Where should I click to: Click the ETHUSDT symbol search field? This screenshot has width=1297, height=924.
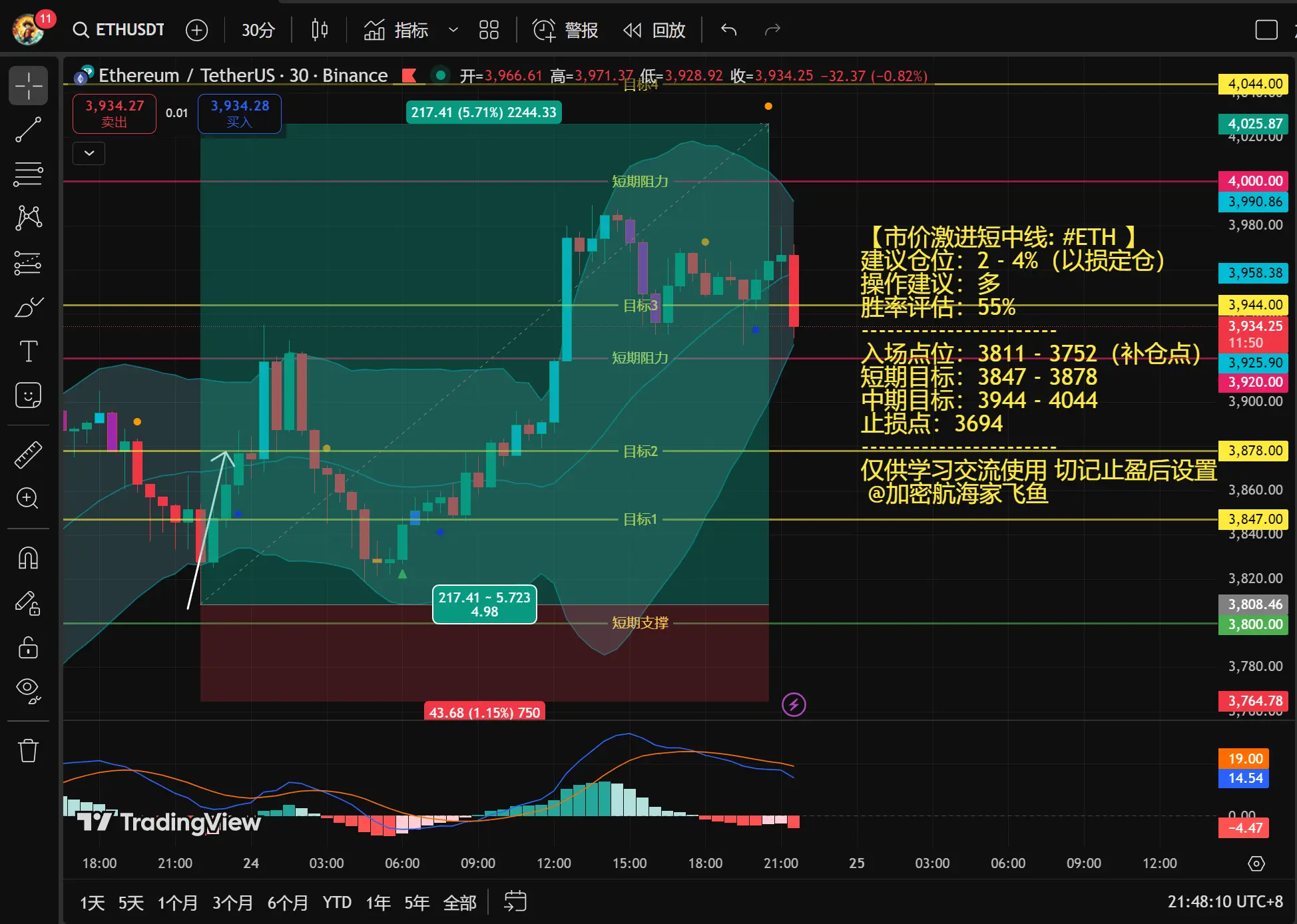tap(120, 30)
